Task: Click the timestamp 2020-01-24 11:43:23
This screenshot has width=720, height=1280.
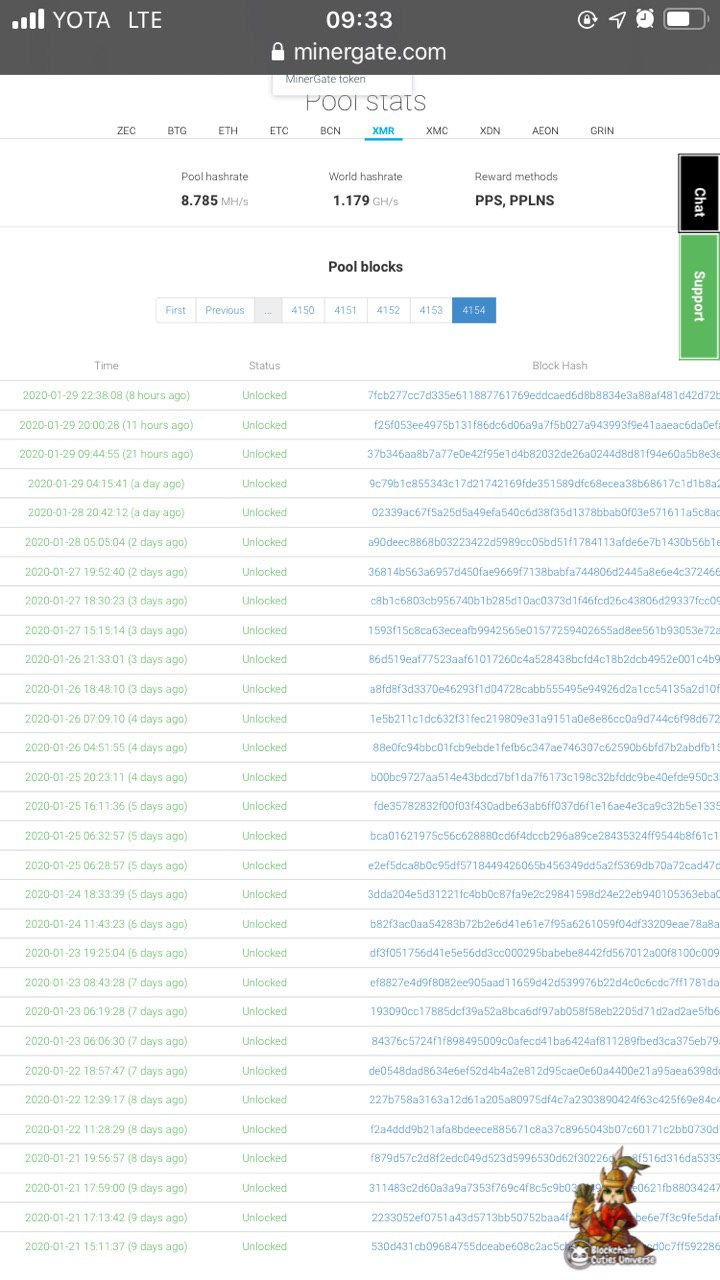Action: pyautogui.click(x=106, y=925)
